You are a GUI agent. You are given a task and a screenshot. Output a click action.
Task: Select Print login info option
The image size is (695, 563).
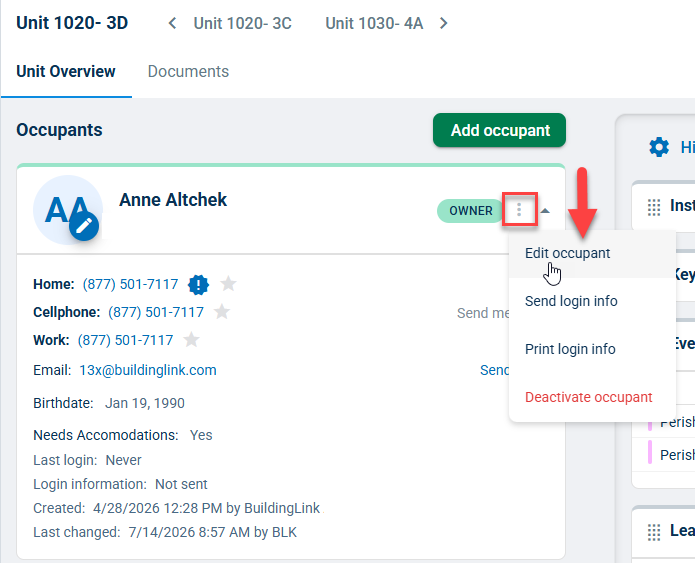point(570,349)
